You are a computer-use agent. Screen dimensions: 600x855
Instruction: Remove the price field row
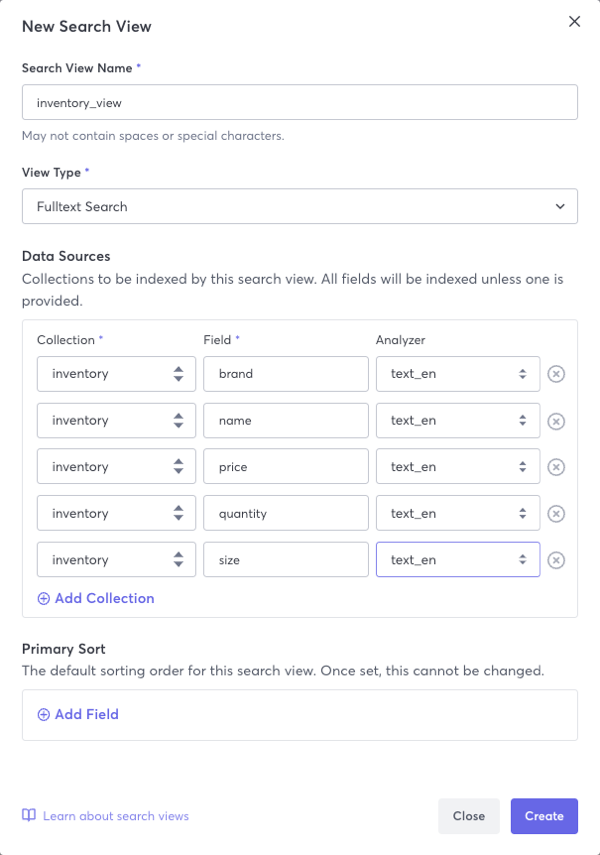pyautogui.click(x=557, y=466)
